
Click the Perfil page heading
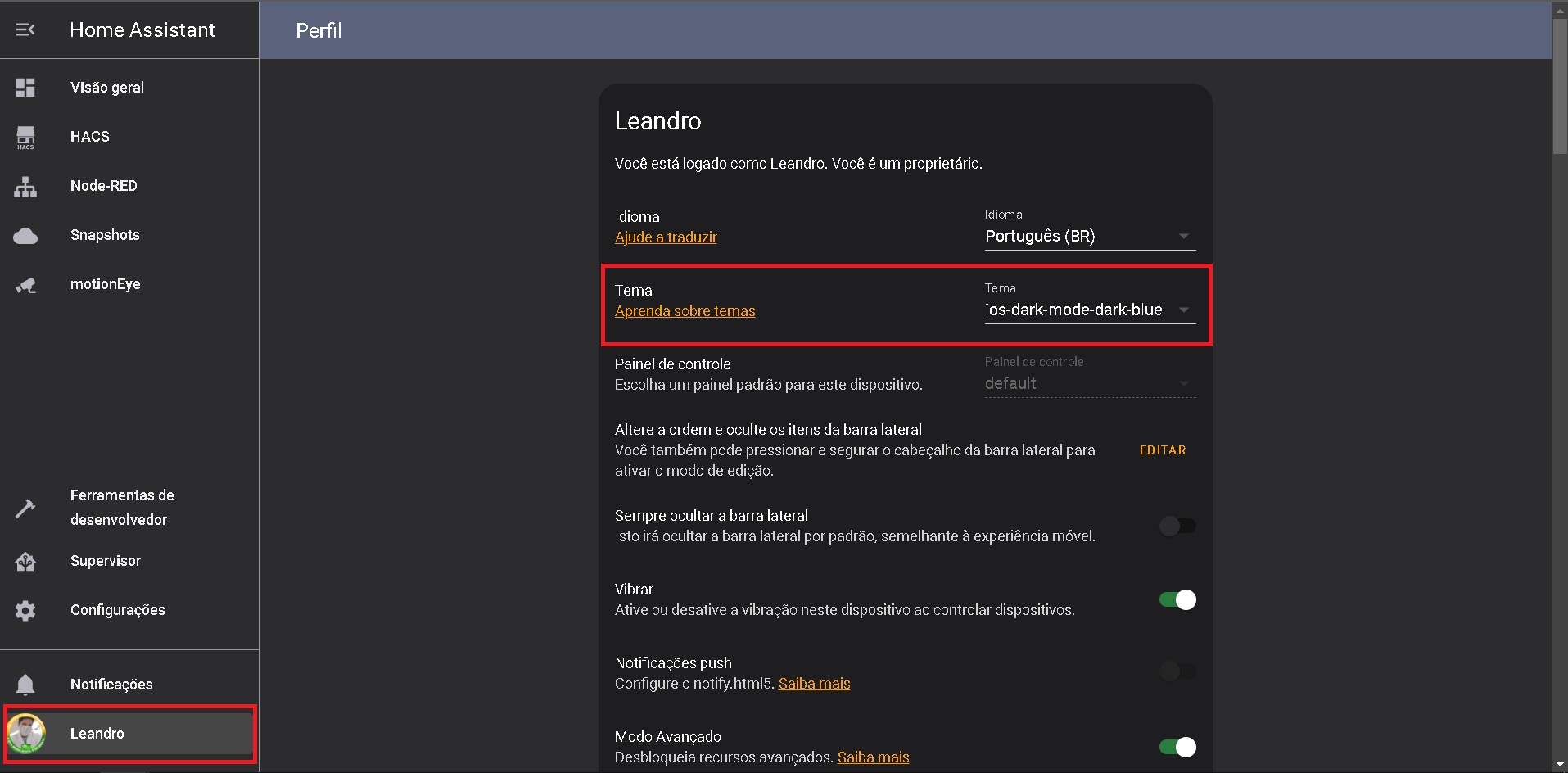click(319, 30)
